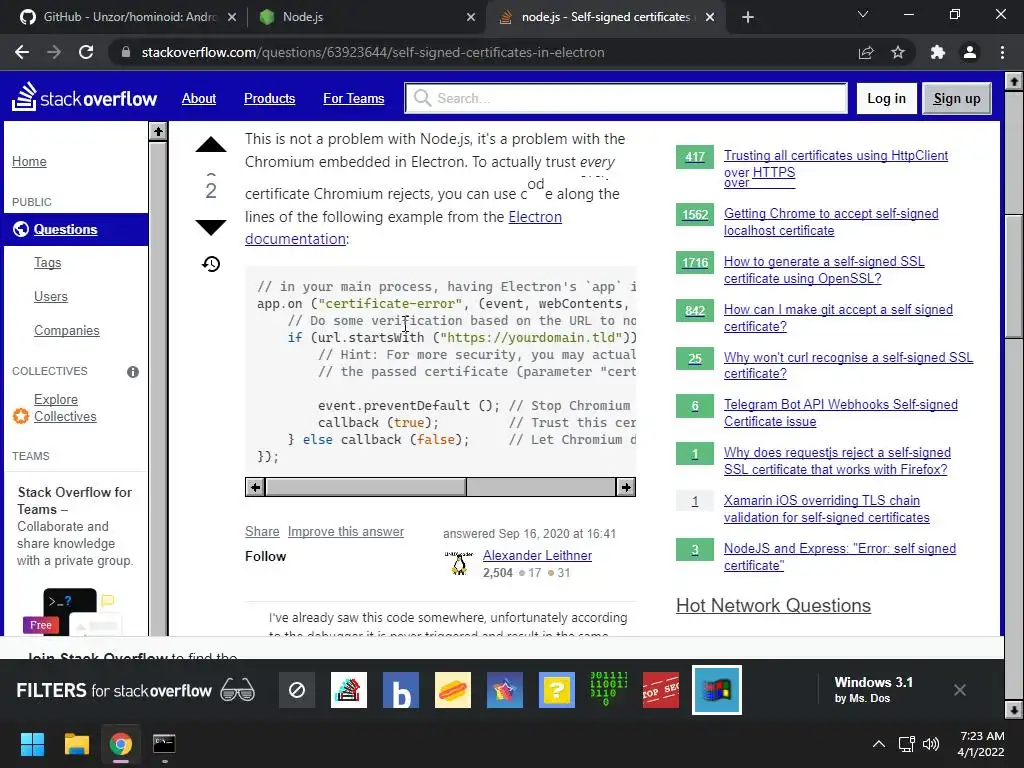Screen dimensions: 1024x768
Task: Open the share page icon in the address bar
Action: click(x=866, y=52)
